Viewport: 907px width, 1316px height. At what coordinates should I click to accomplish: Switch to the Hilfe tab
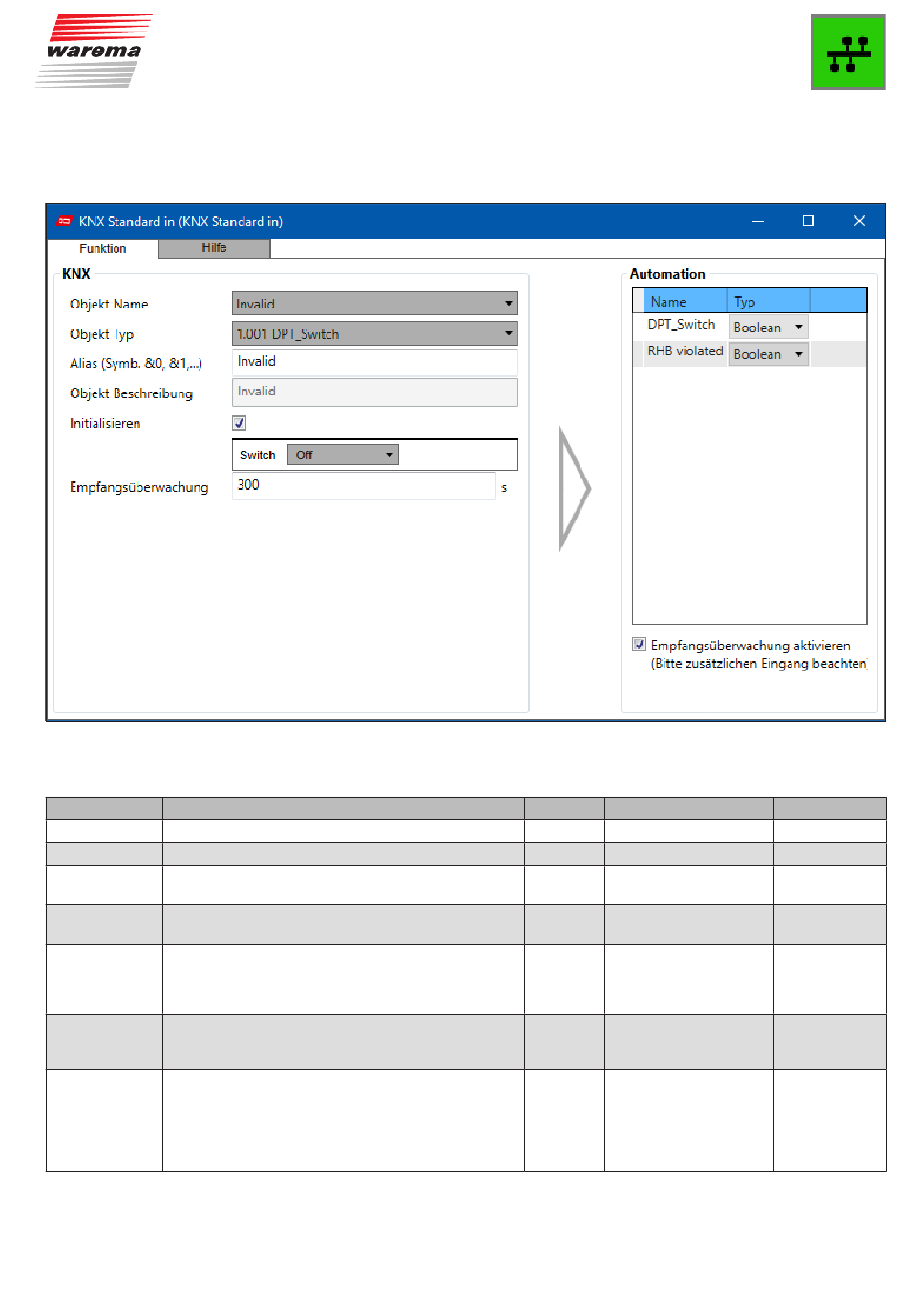point(214,248)
